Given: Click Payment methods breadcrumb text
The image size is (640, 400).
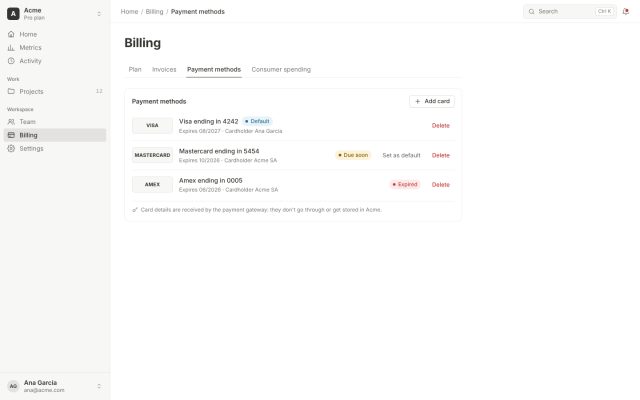Looking at the screenshot, I should click(198, 11).
